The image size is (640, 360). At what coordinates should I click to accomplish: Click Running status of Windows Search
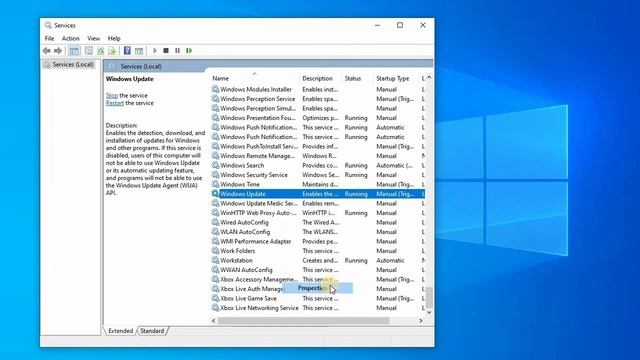356,165
